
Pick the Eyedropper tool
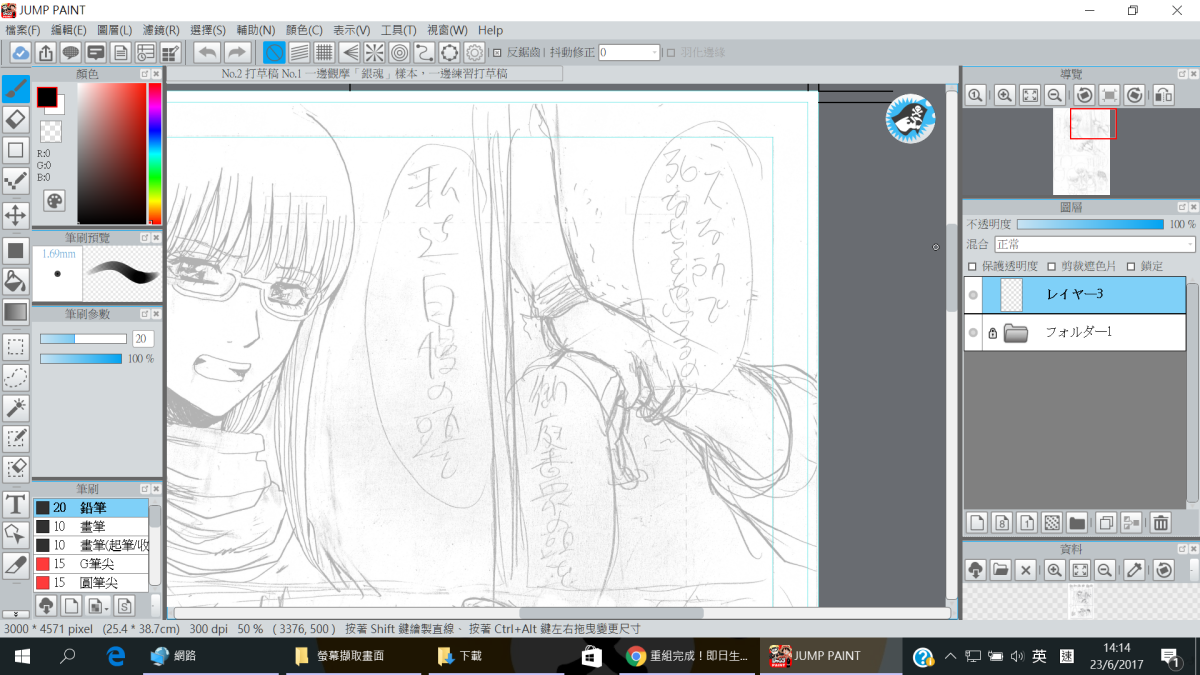15,565
